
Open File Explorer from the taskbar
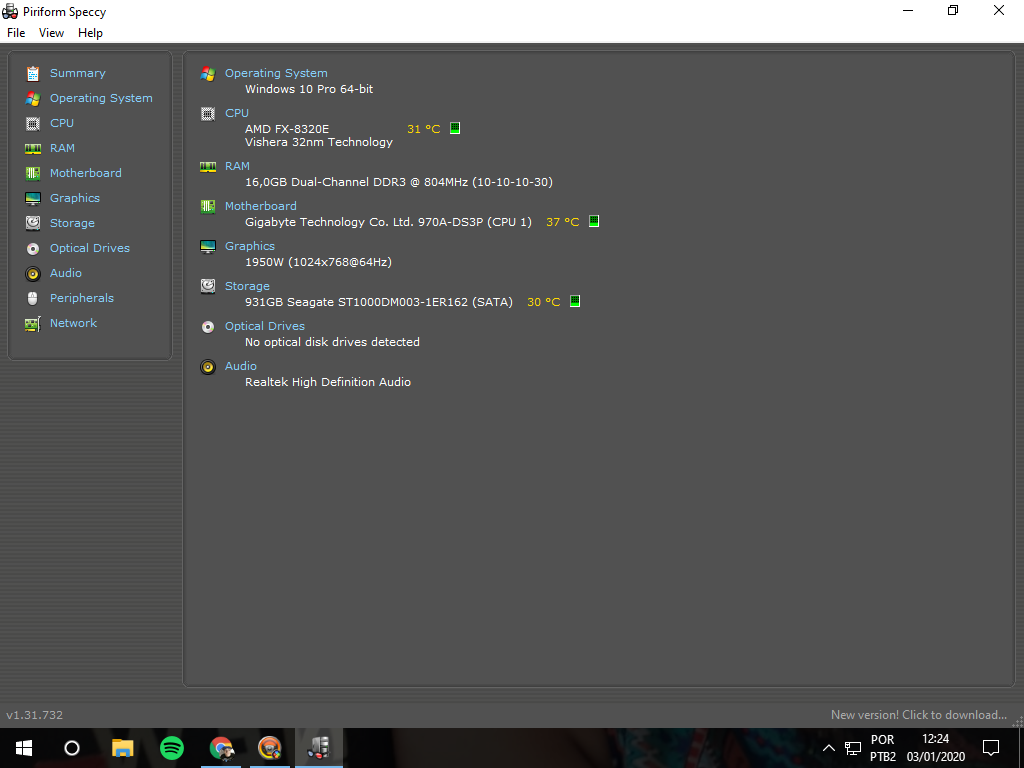[122, 748]
